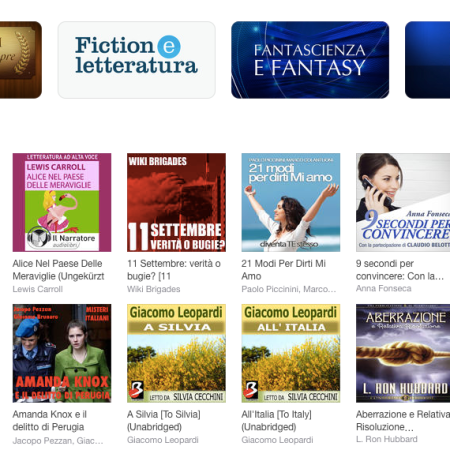
Task: Open the Amanda Knox audiobook cover
Action: coord(62,353)
